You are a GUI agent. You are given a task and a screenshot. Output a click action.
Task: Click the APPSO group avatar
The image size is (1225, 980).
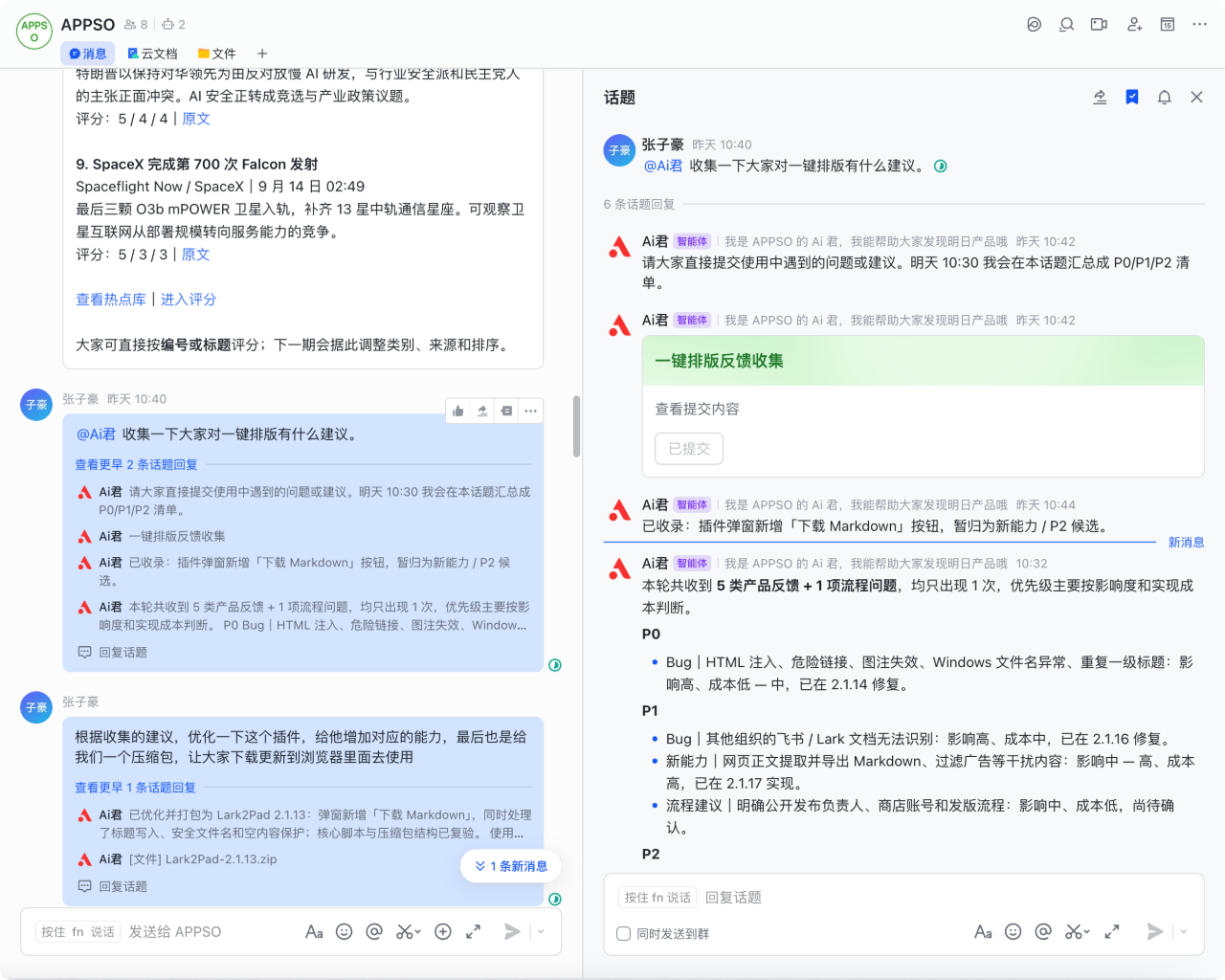34,32
